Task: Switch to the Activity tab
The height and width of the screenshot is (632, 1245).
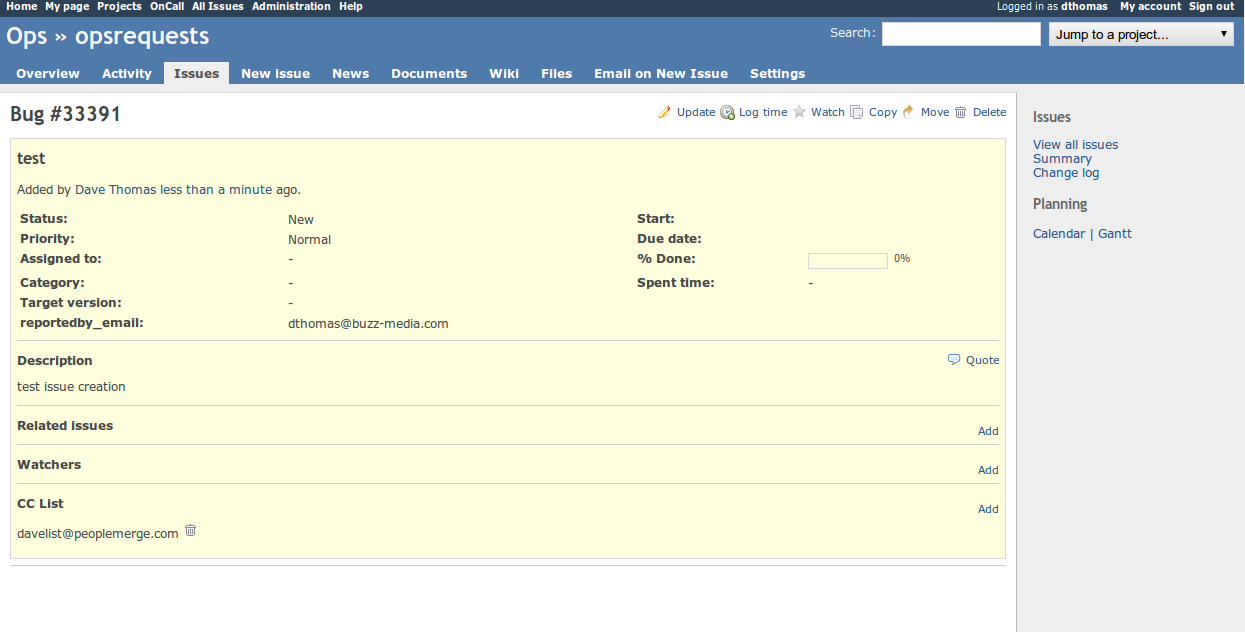Action: point(127,74)
